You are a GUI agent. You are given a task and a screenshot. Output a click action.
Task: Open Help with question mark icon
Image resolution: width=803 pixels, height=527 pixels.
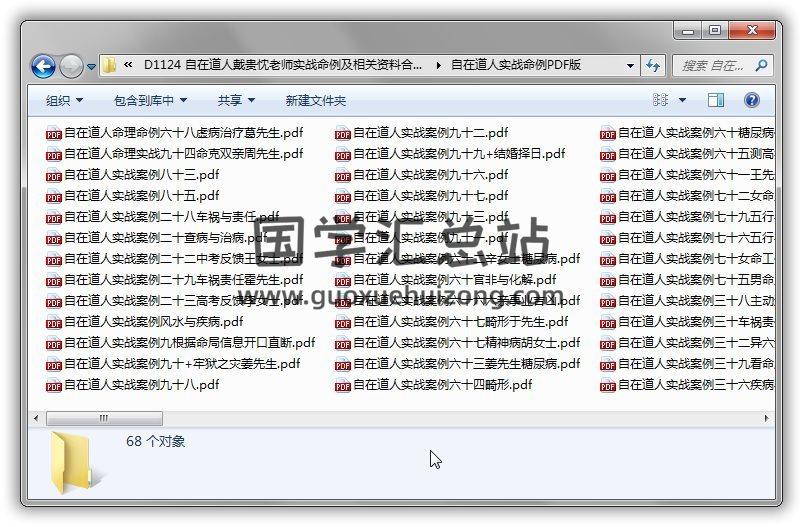tap(752, 100)
